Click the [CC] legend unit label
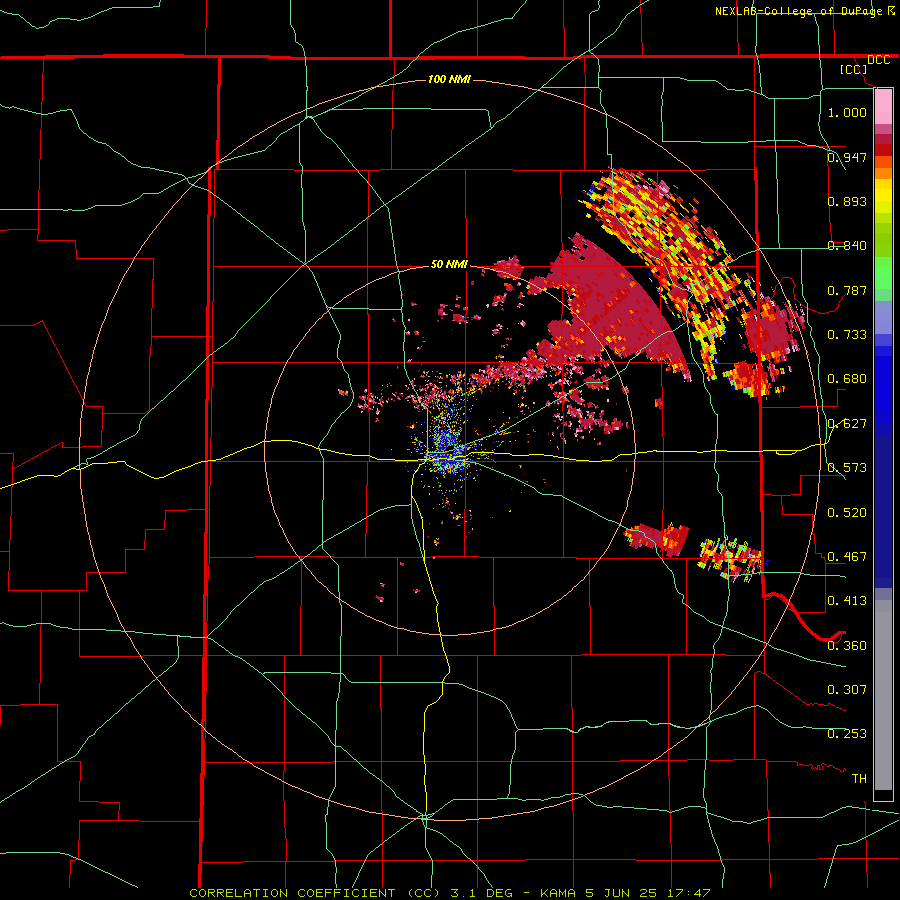 (x=853, y=69)
